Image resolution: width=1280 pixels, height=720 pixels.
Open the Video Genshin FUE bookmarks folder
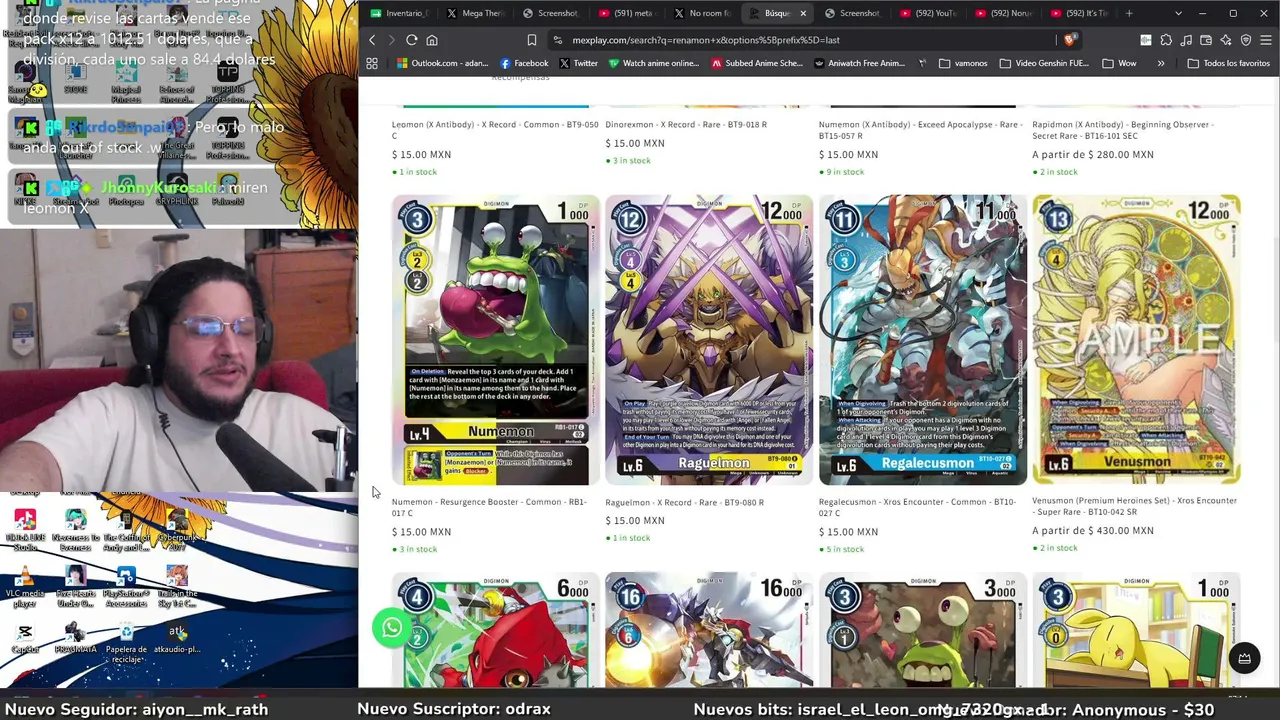click(1043, 63)
